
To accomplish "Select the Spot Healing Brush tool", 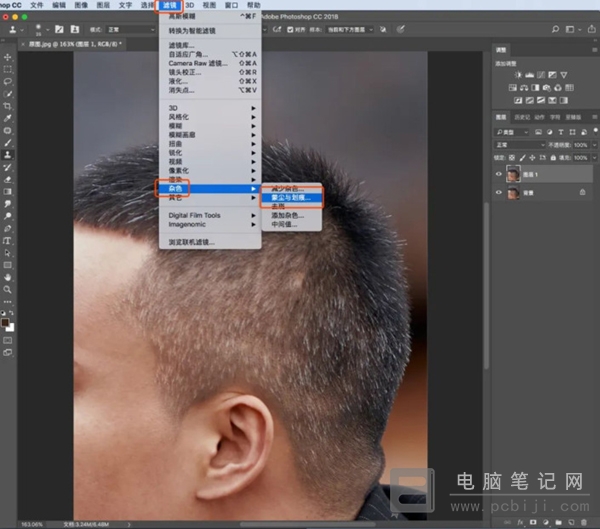I will pyautogui.click(x=7, y=131).
